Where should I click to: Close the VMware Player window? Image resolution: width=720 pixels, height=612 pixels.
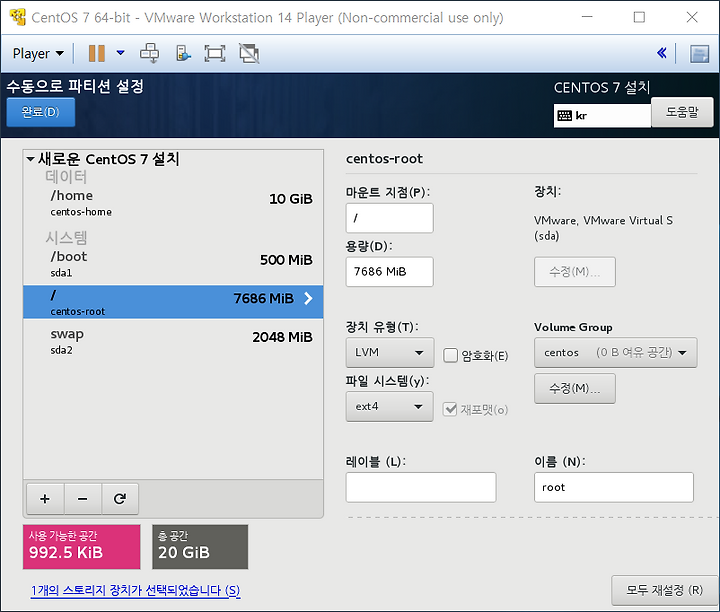[692, 17]
